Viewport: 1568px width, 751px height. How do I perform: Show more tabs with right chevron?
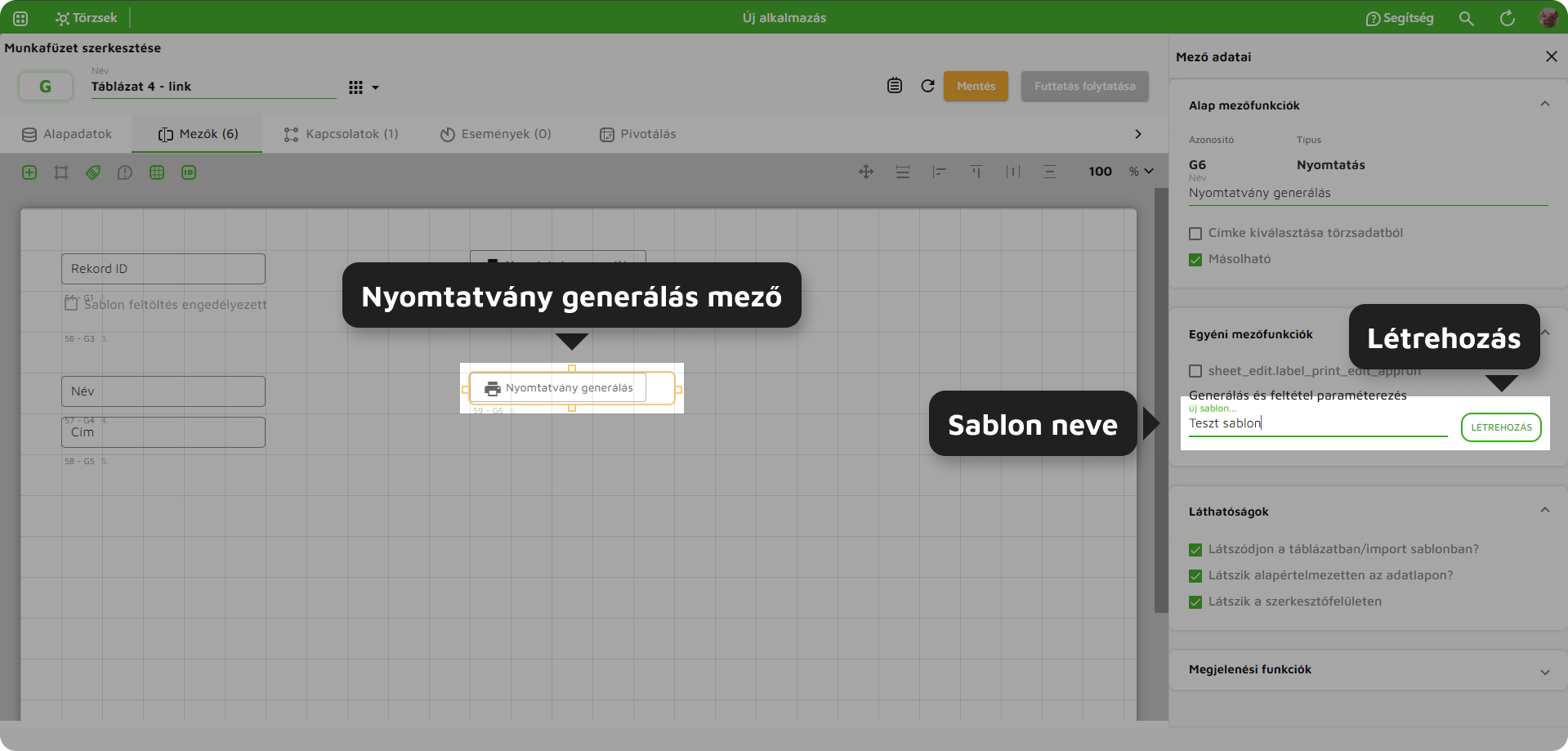(x=1138, y=134)
